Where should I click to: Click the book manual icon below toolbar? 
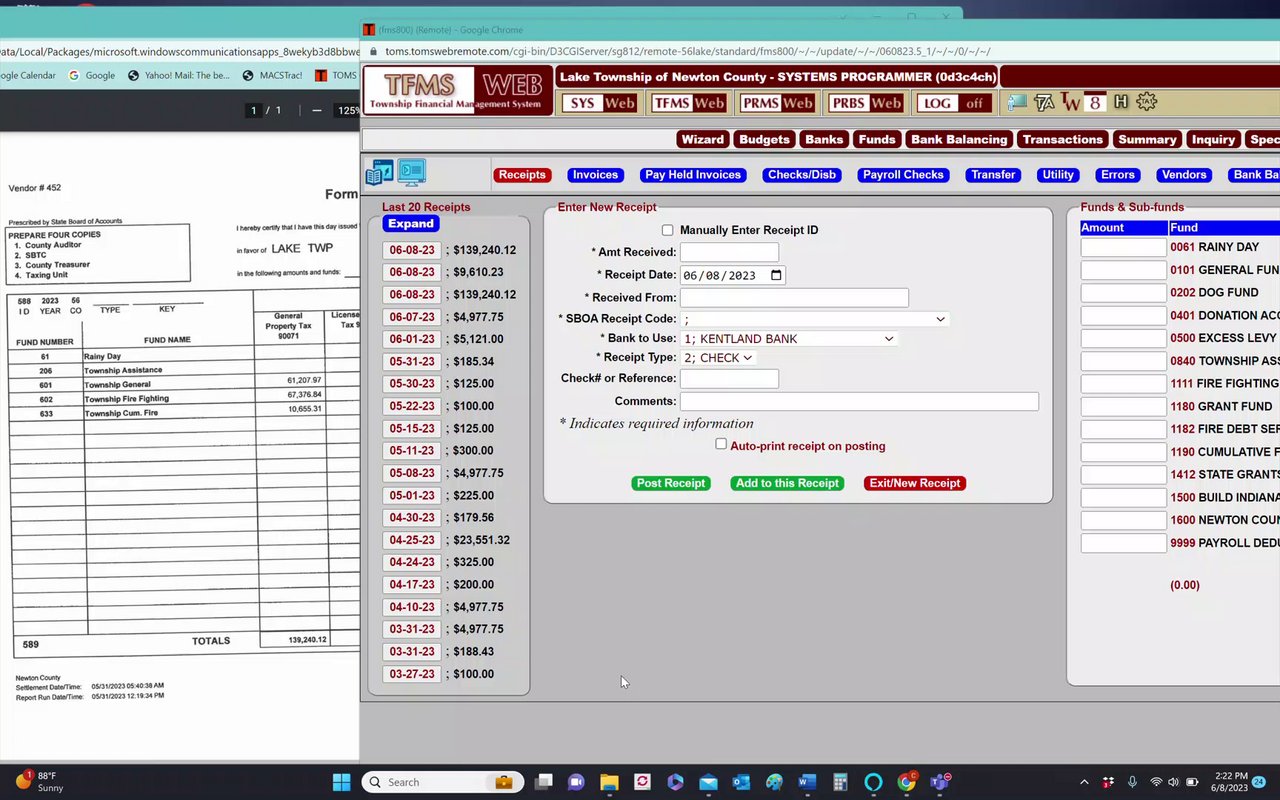coord(380,173)
